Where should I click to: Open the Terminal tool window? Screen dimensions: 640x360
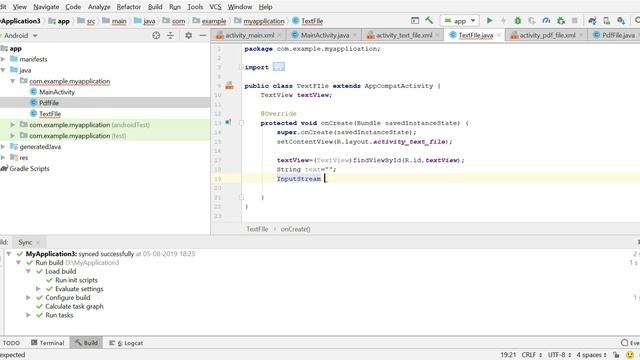(x=48, y=343)
